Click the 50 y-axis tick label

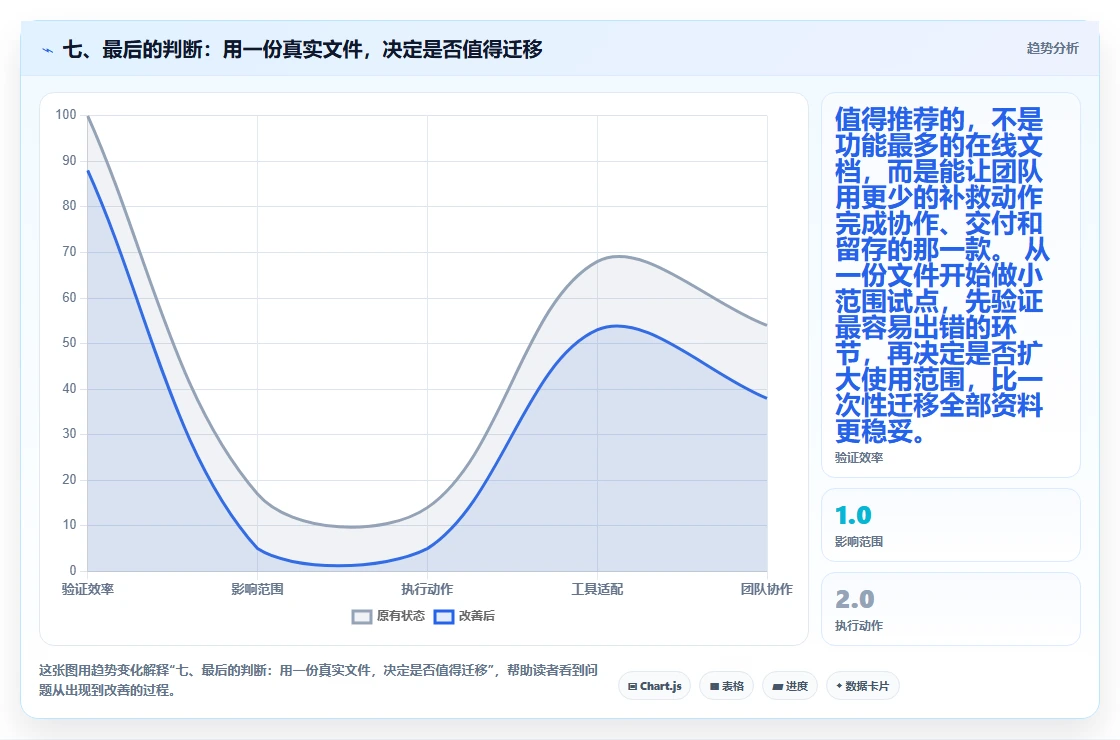(x=69, y=342)
